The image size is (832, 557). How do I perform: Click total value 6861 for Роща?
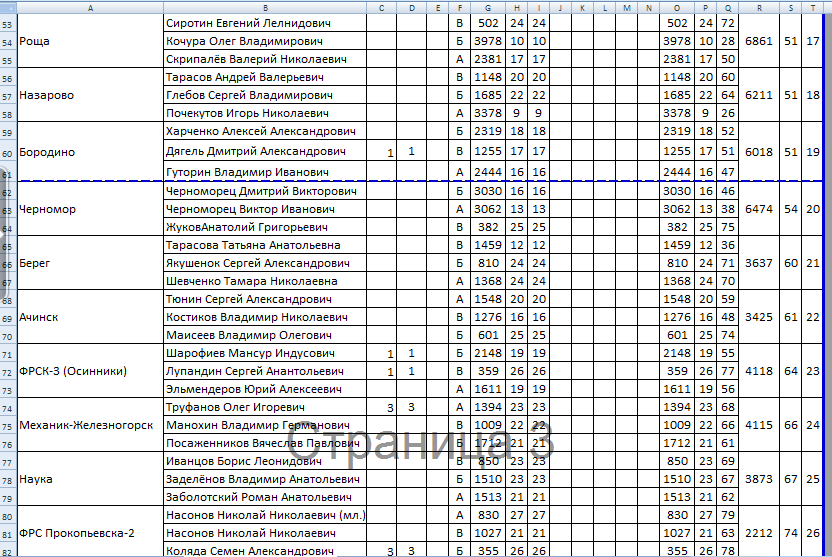pyautogui.click(x=759, y=41)
